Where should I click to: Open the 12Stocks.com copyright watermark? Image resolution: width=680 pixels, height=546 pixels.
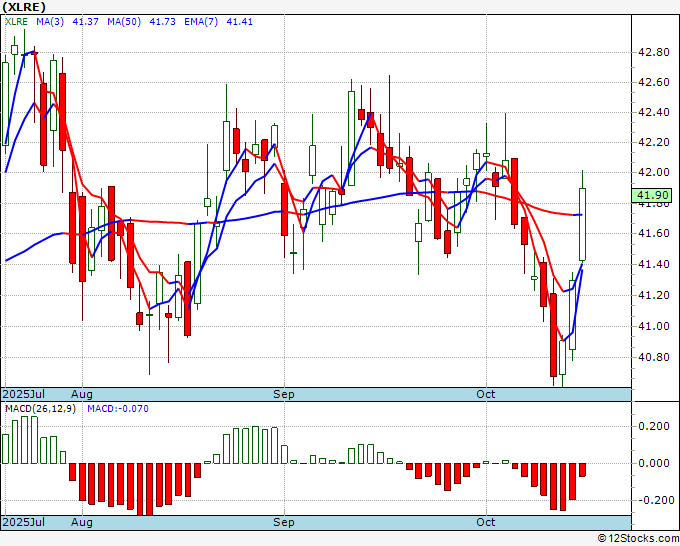pyautogui.click(x=636, y=539)
